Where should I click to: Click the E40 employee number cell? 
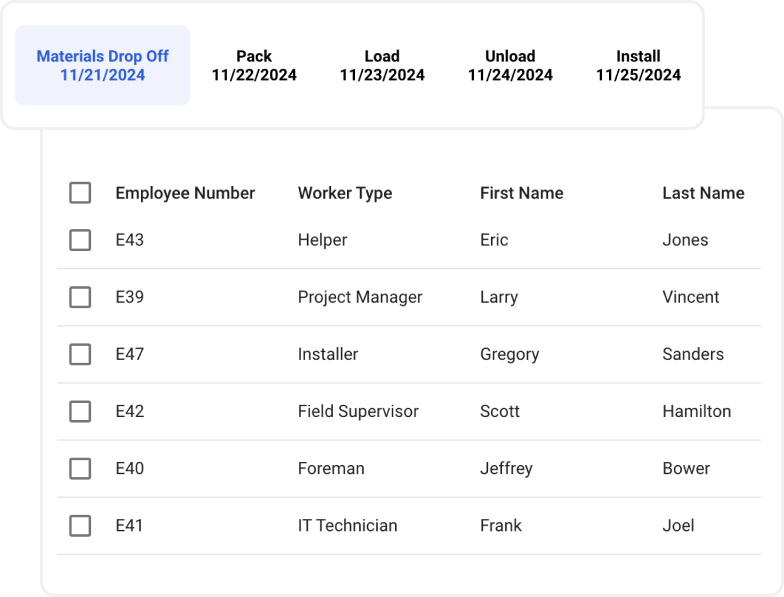point(130,468)
